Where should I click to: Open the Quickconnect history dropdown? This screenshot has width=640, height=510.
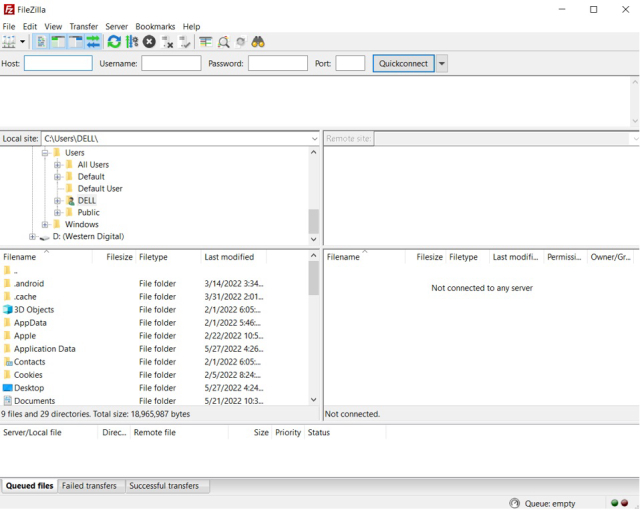click(x=442, y=64)
